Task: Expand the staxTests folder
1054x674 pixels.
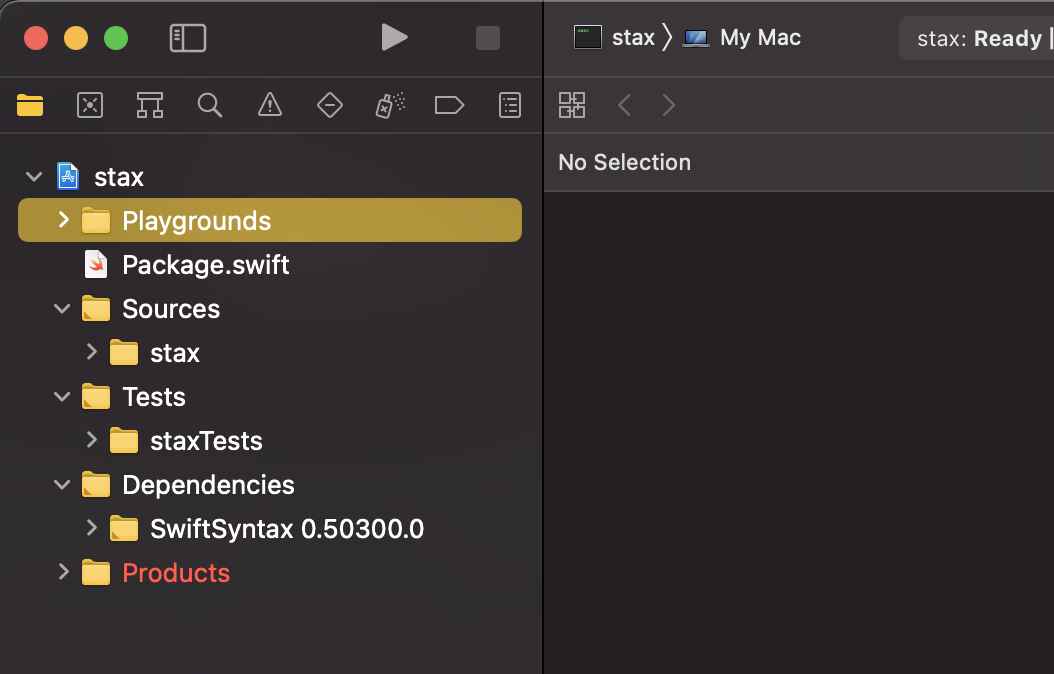Action: click(x=92, y=440)
